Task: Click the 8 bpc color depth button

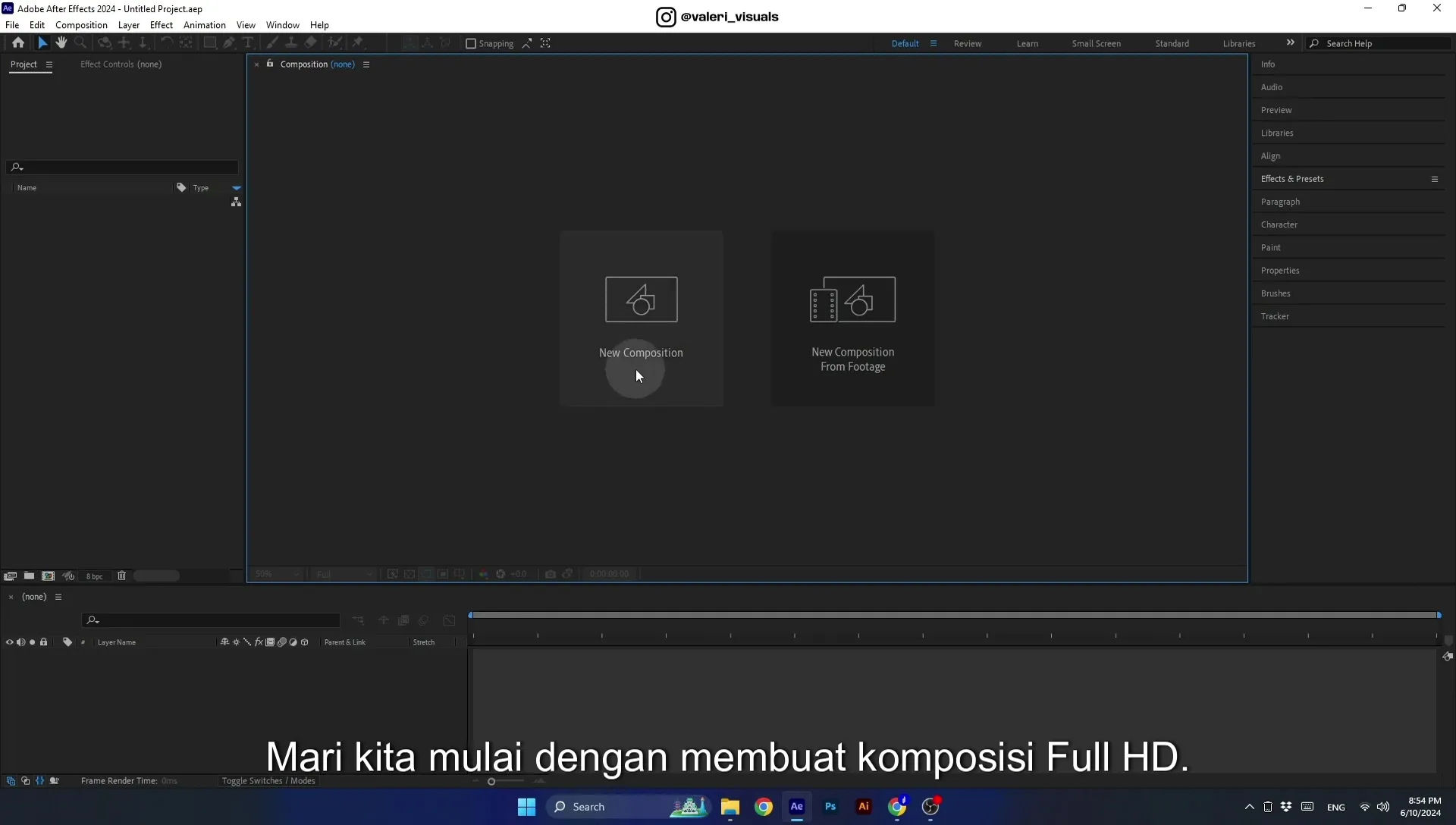Action: [94, 576]
